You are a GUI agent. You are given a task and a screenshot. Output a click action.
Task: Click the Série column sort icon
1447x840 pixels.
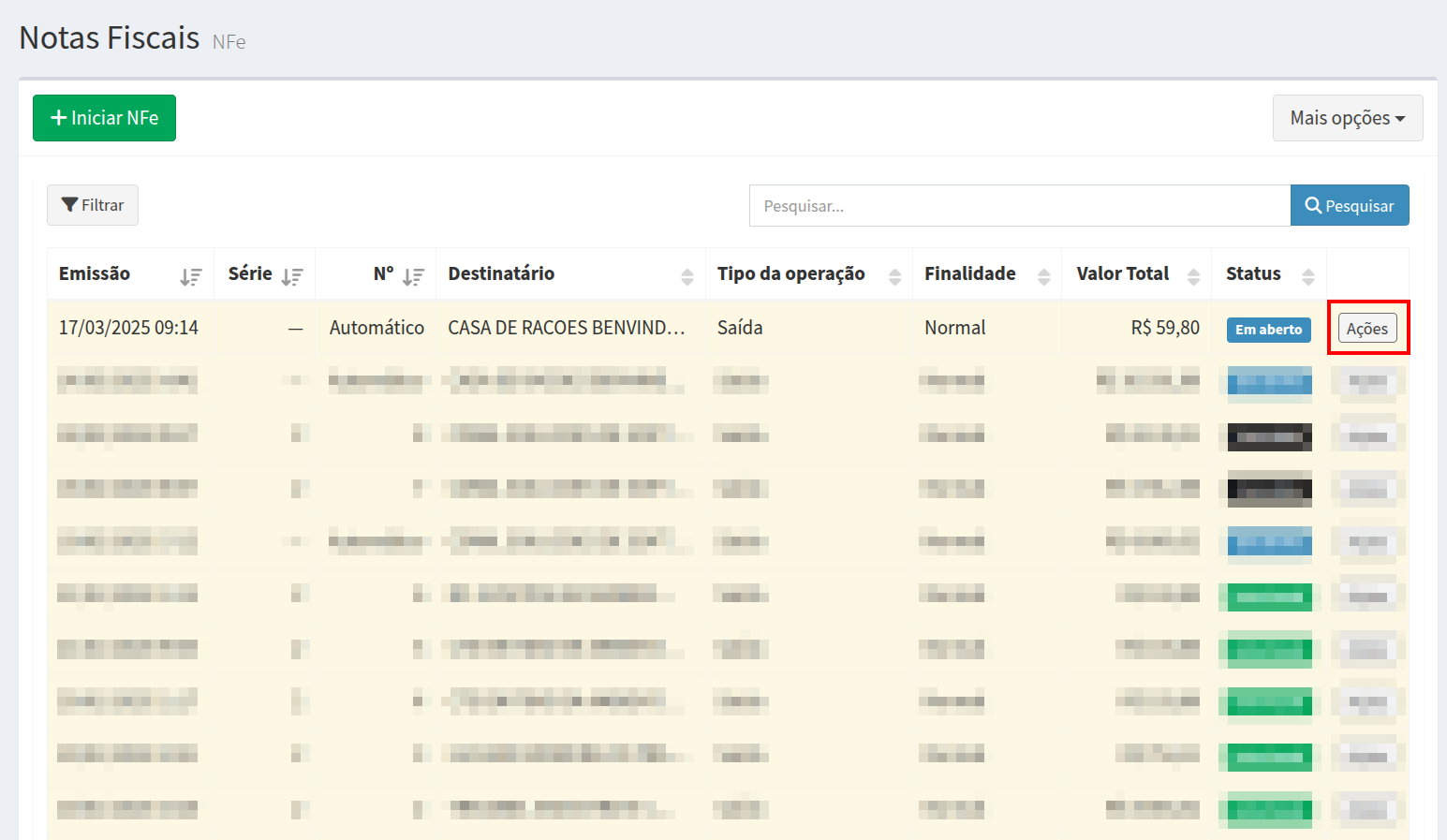[292, 276]
